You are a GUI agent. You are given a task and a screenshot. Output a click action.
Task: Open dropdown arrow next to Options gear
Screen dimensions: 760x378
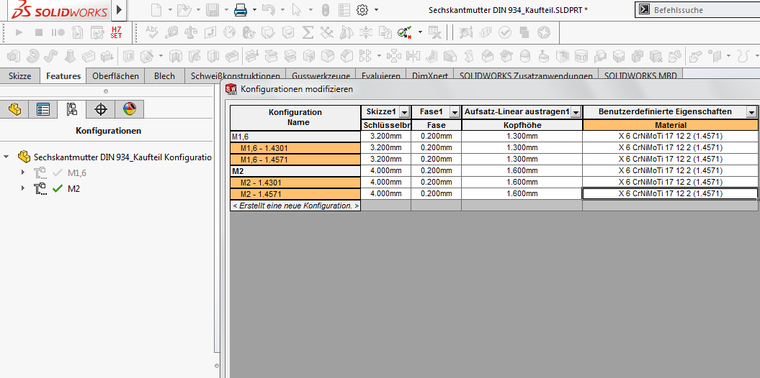click(x=377, y=10)
